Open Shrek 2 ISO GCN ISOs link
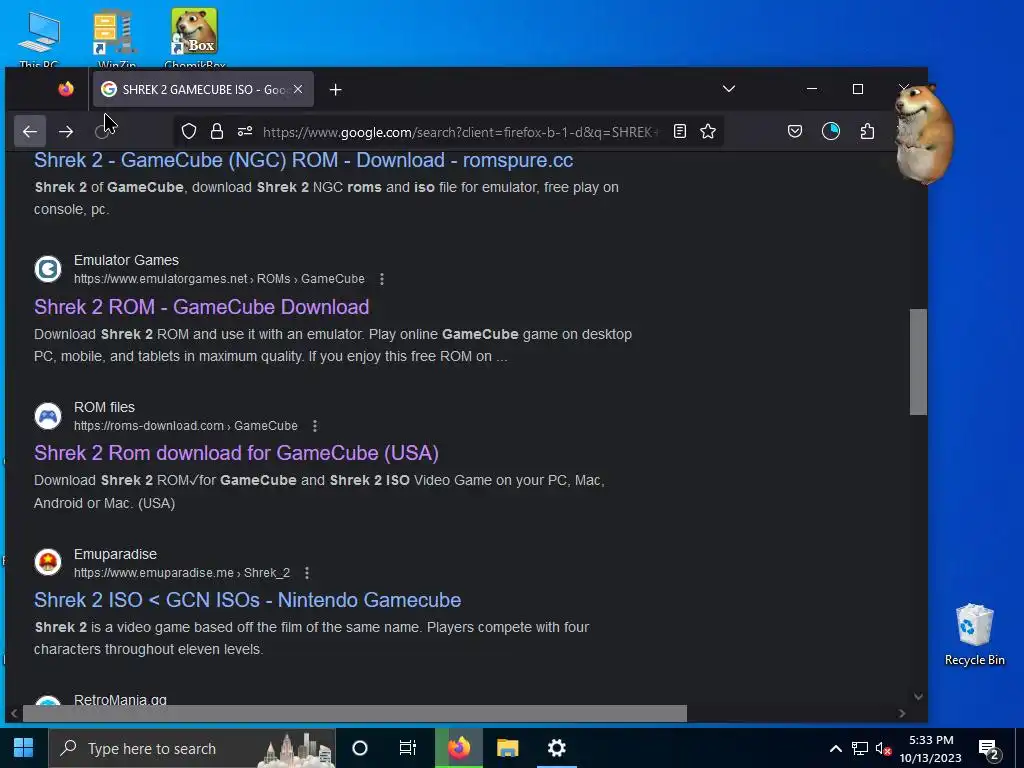 (248, 600)
